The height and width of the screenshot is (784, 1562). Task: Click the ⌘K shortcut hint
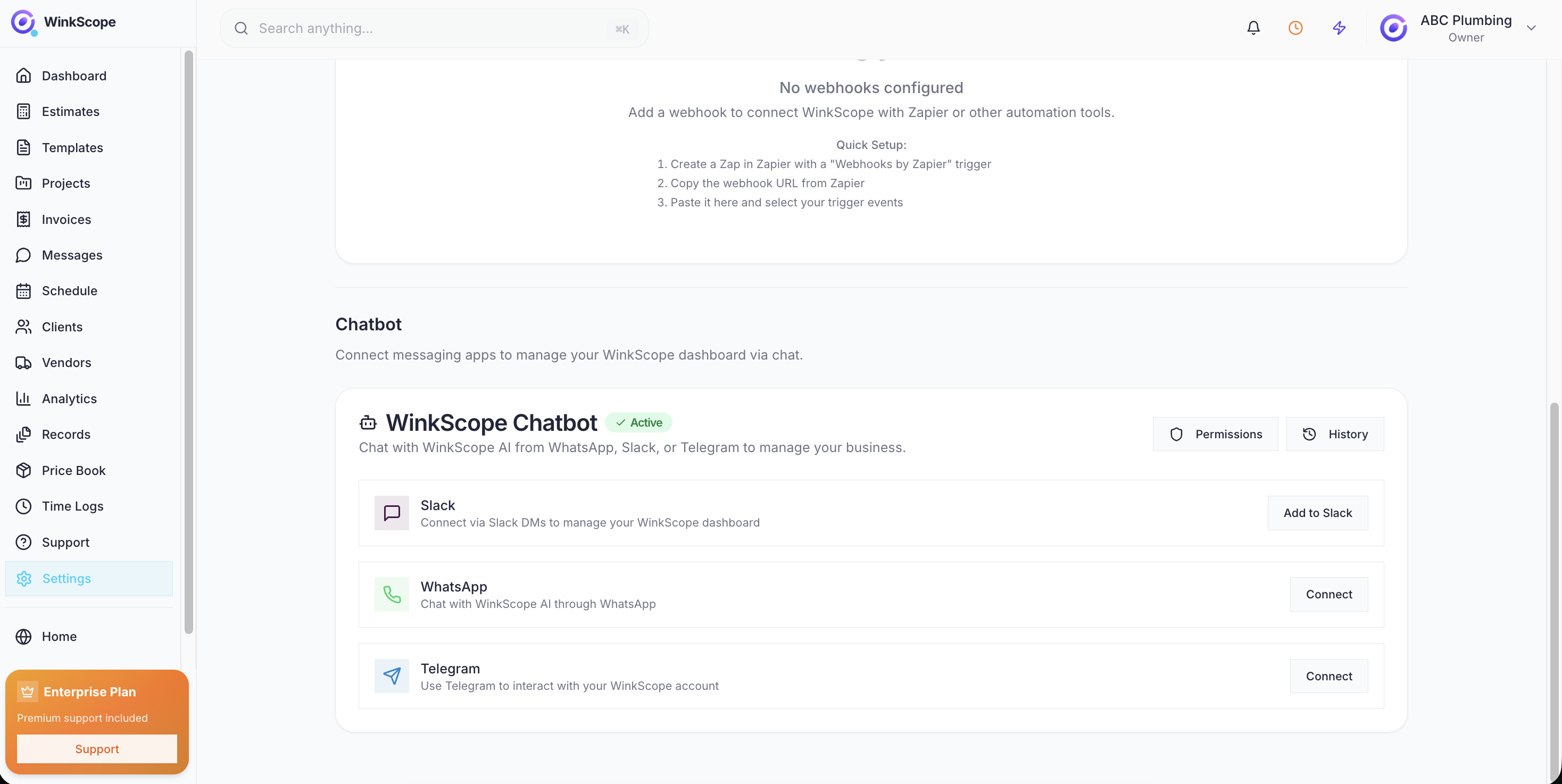(622, 29)
